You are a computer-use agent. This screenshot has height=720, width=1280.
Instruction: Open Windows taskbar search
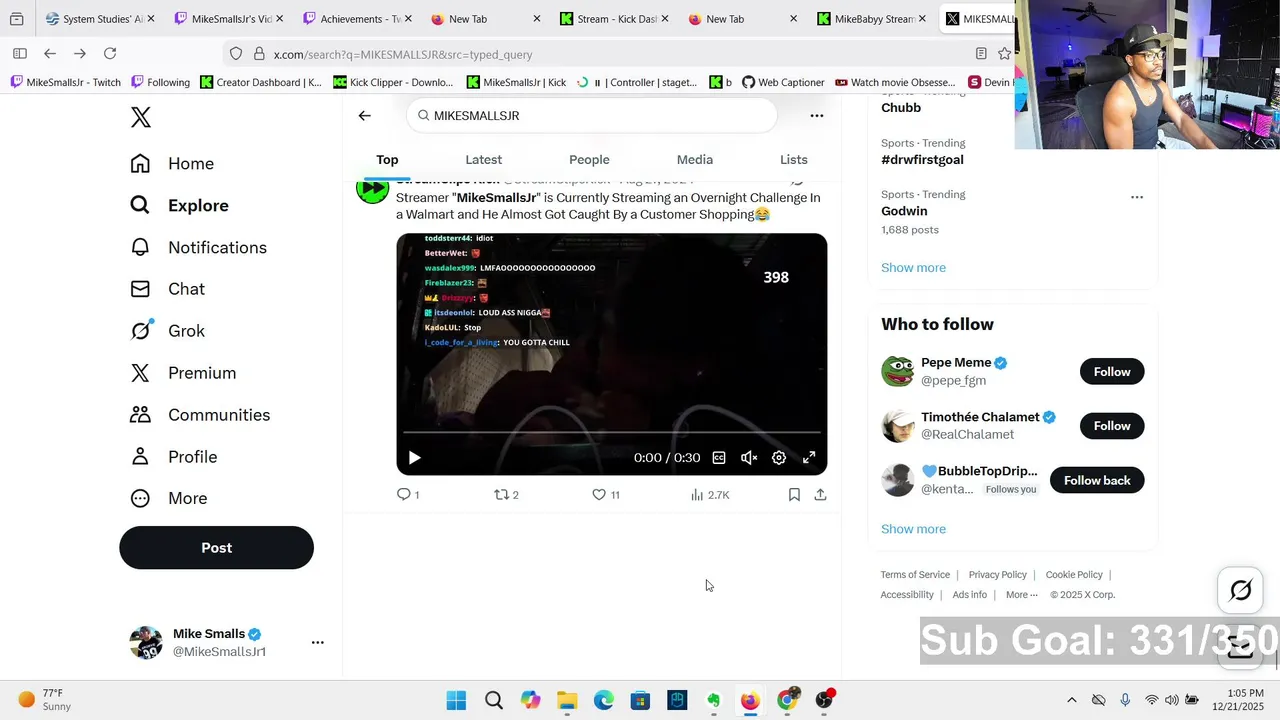click(x=493, y=700)
